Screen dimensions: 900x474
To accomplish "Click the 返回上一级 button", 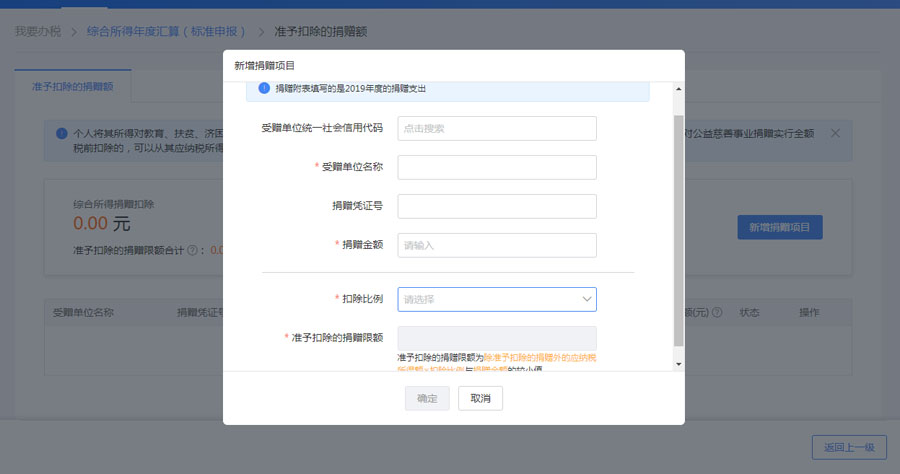I will tap(848, 447).
